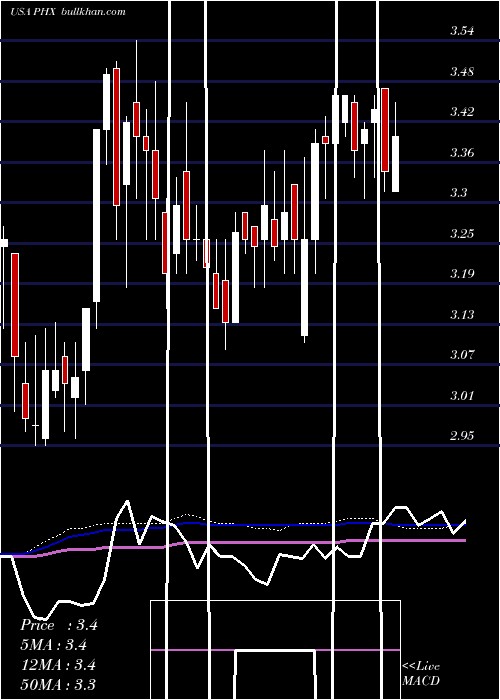
Task: Click the 'USA PHX bullkhan.com' header text
Action: click(x=68, y=12)
